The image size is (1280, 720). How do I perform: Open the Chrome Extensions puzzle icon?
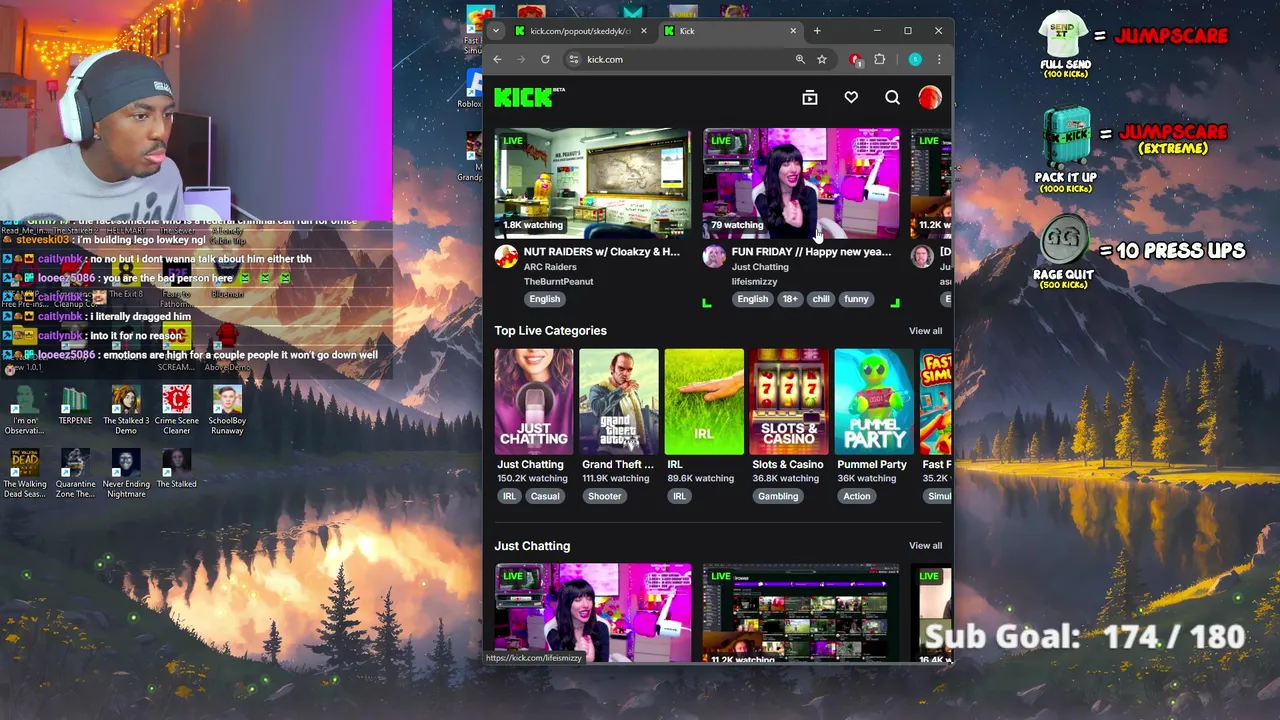(879, 59)
